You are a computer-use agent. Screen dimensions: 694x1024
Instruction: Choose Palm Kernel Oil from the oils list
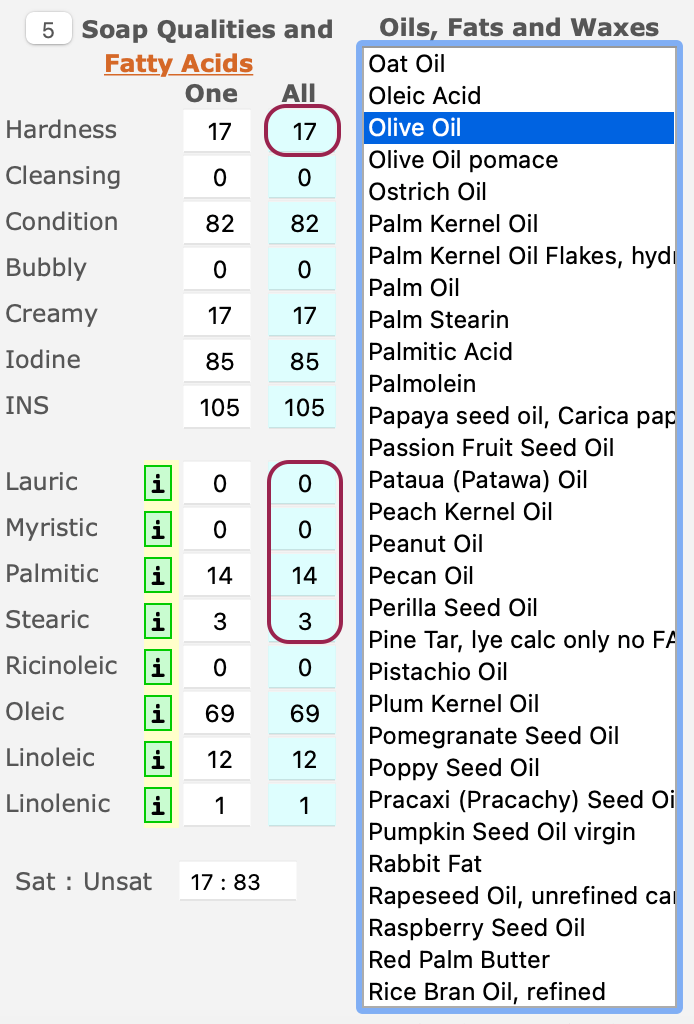click(x=453, y=224)
